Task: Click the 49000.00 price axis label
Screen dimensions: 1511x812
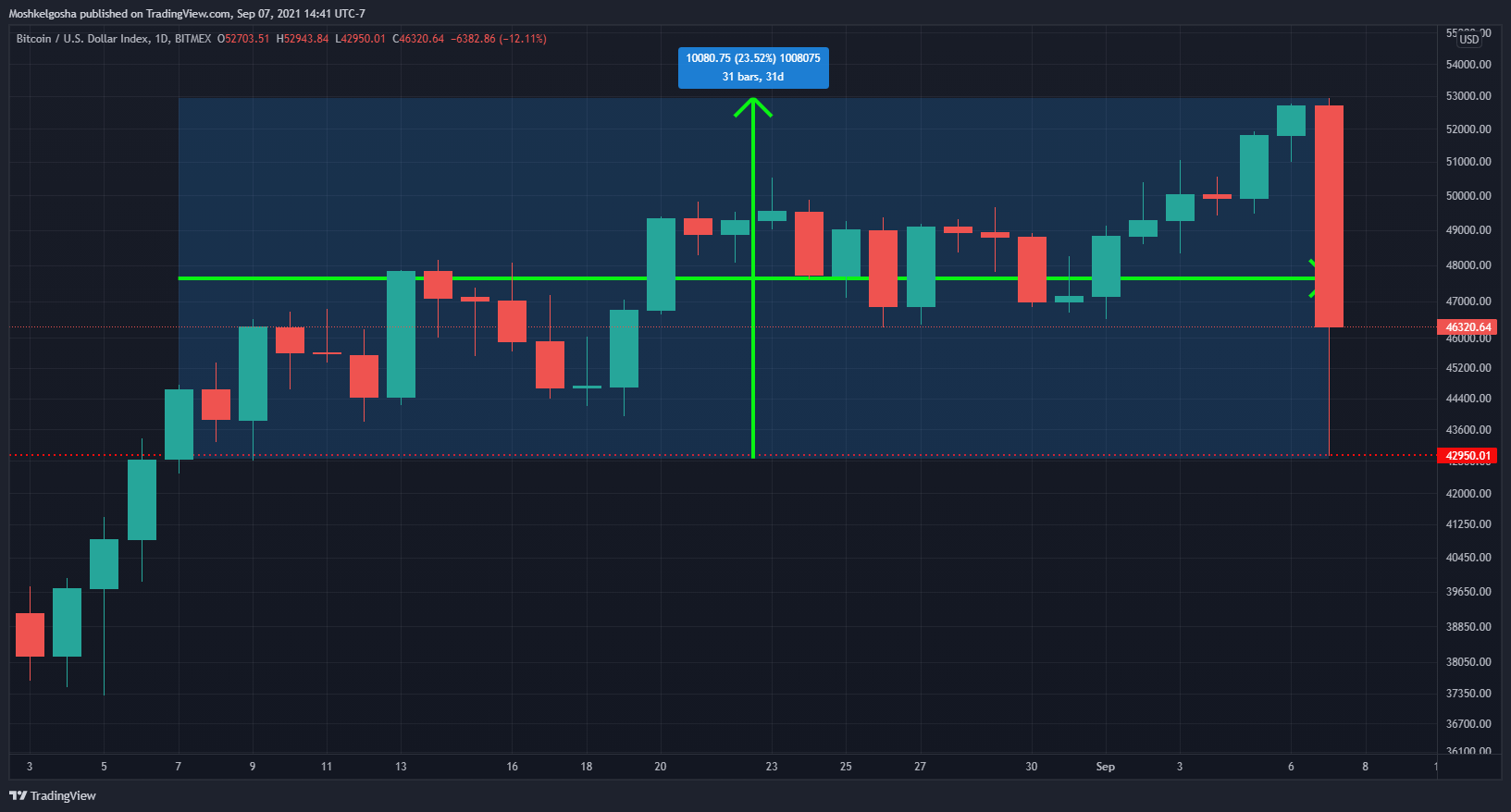Action: 1468,230
